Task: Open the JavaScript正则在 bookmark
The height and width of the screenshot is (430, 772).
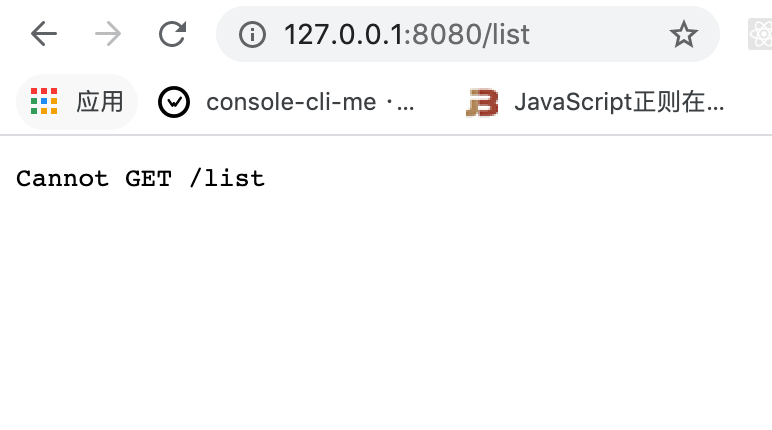Action: click(618, 101)
